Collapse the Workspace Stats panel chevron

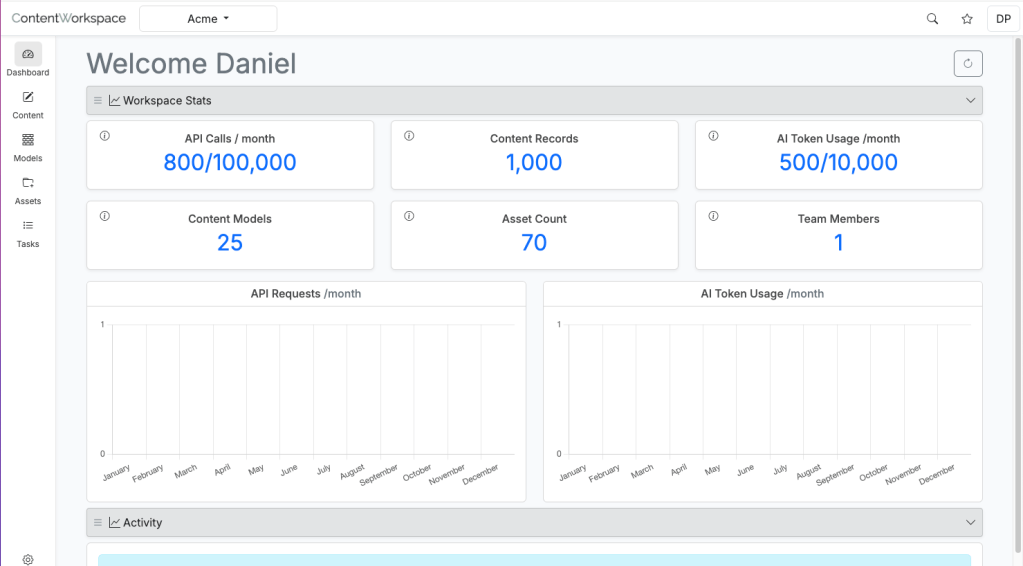(970, 101)
